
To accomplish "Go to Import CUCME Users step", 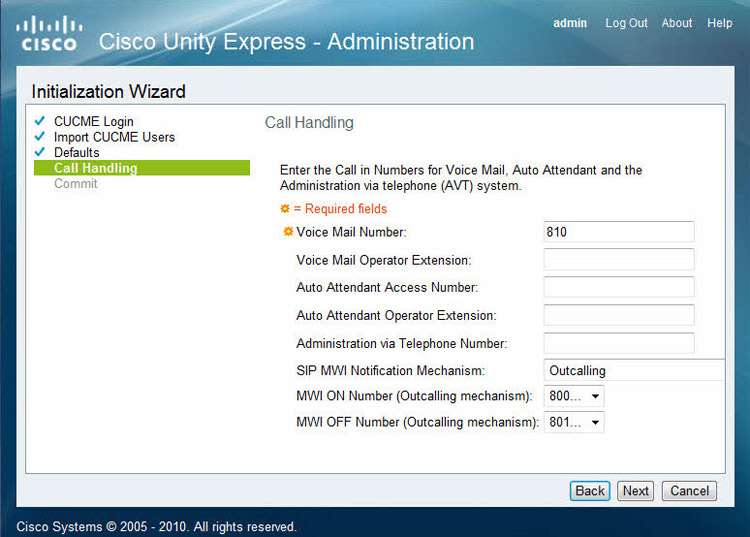I will coord(114,137).
